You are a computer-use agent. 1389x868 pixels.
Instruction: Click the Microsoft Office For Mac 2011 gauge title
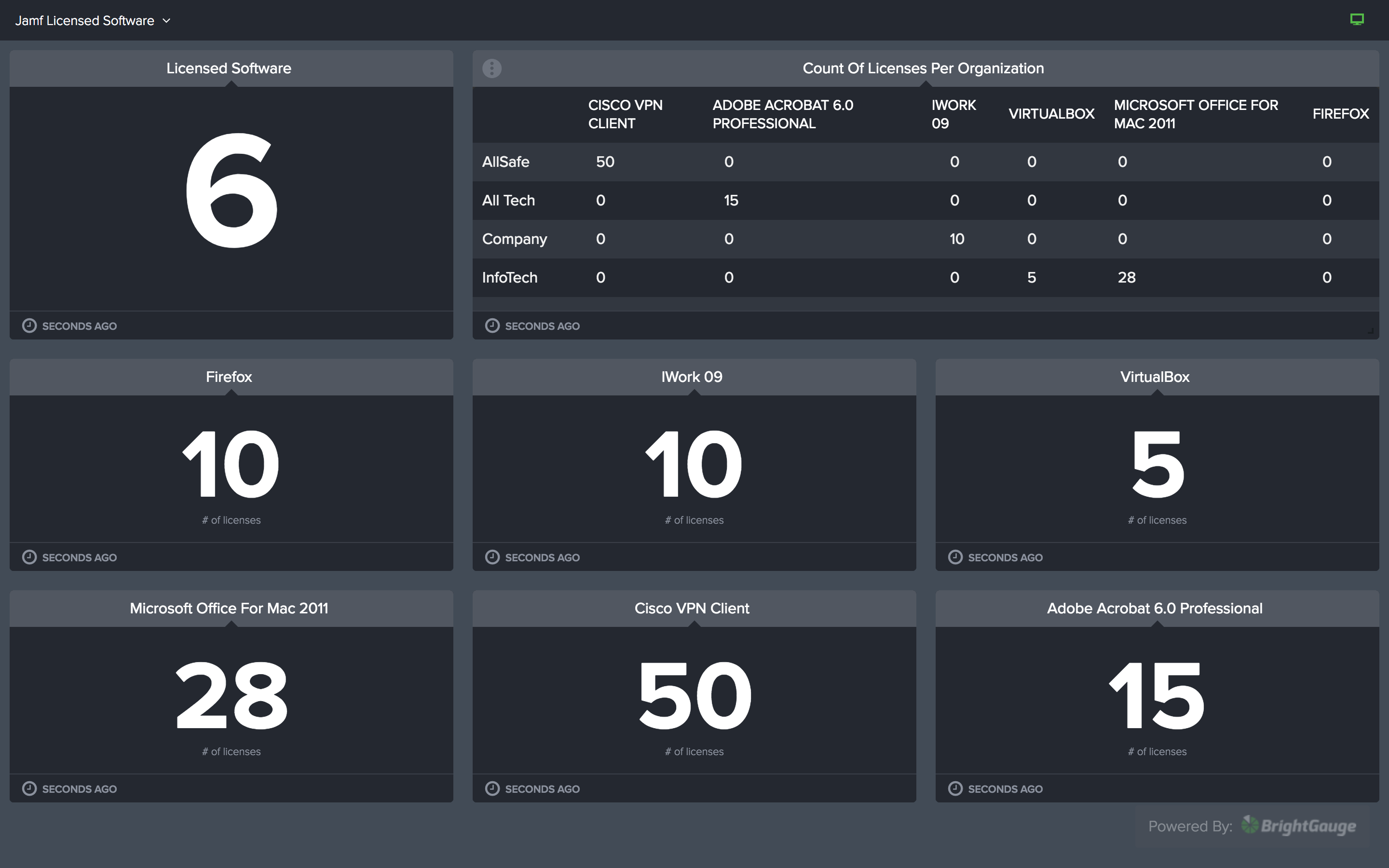[x=229, y=608]
